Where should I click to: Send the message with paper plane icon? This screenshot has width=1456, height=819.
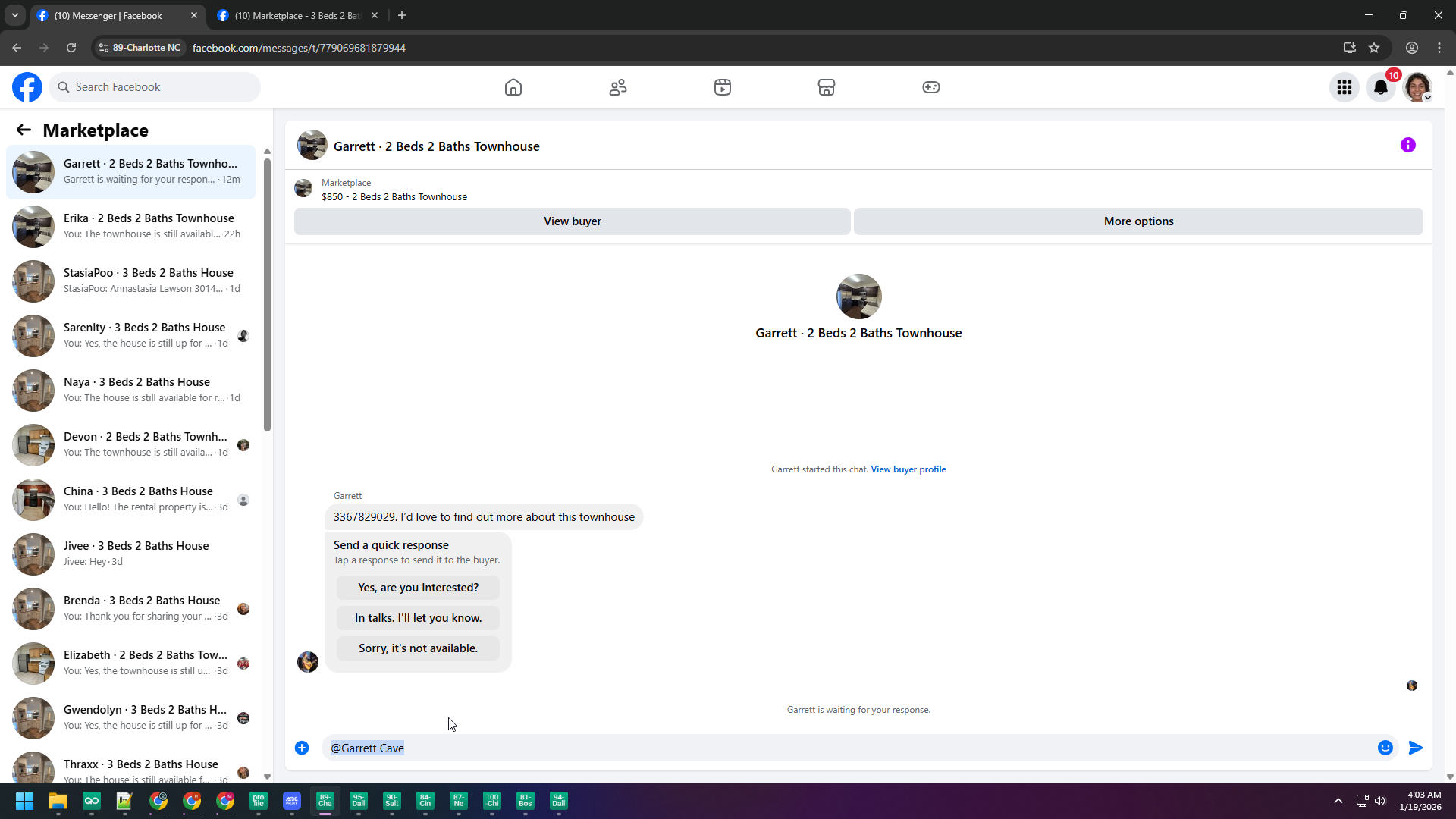[1416, 748]
